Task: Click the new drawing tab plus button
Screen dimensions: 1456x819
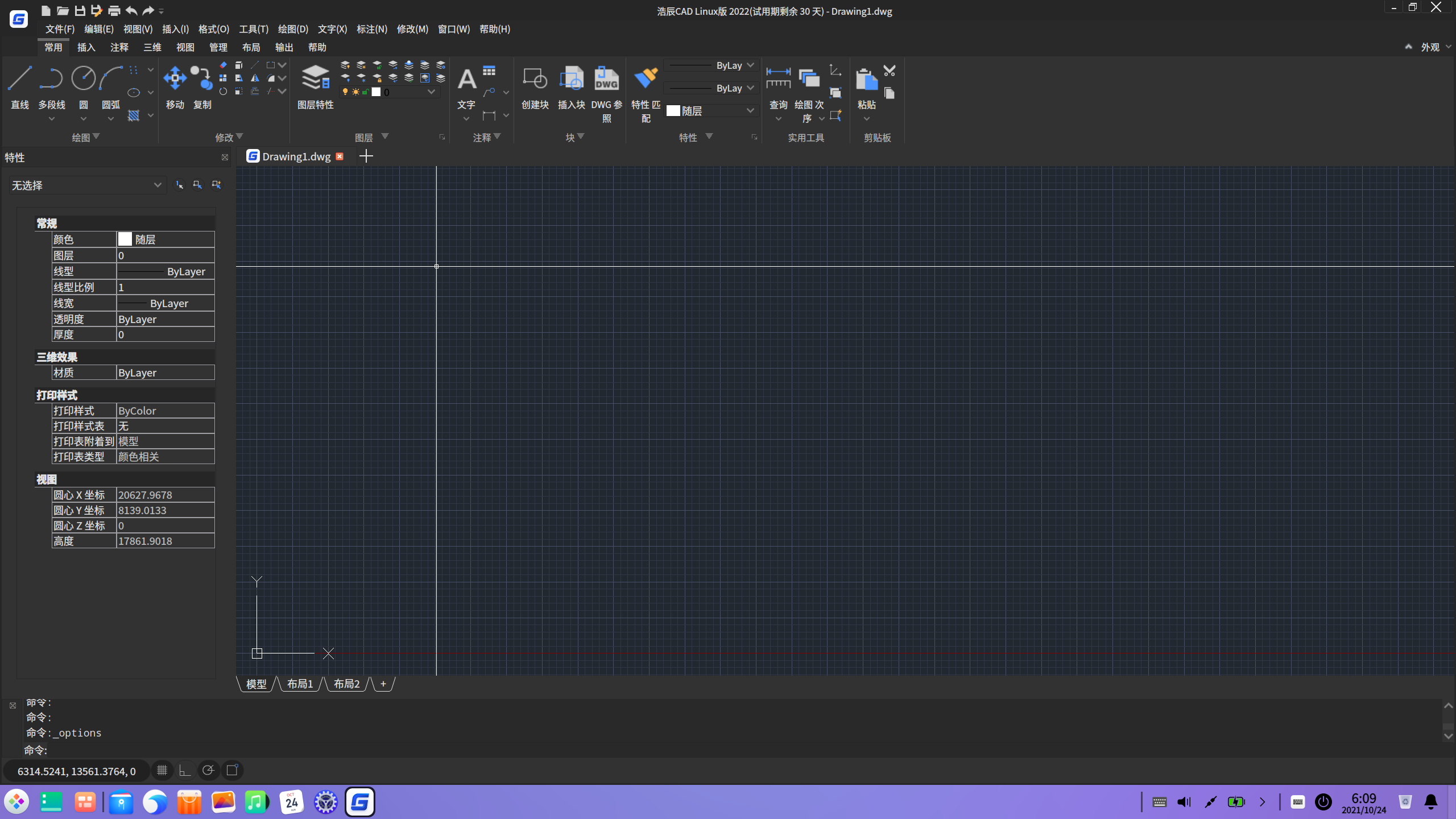Action: (366, 156)
